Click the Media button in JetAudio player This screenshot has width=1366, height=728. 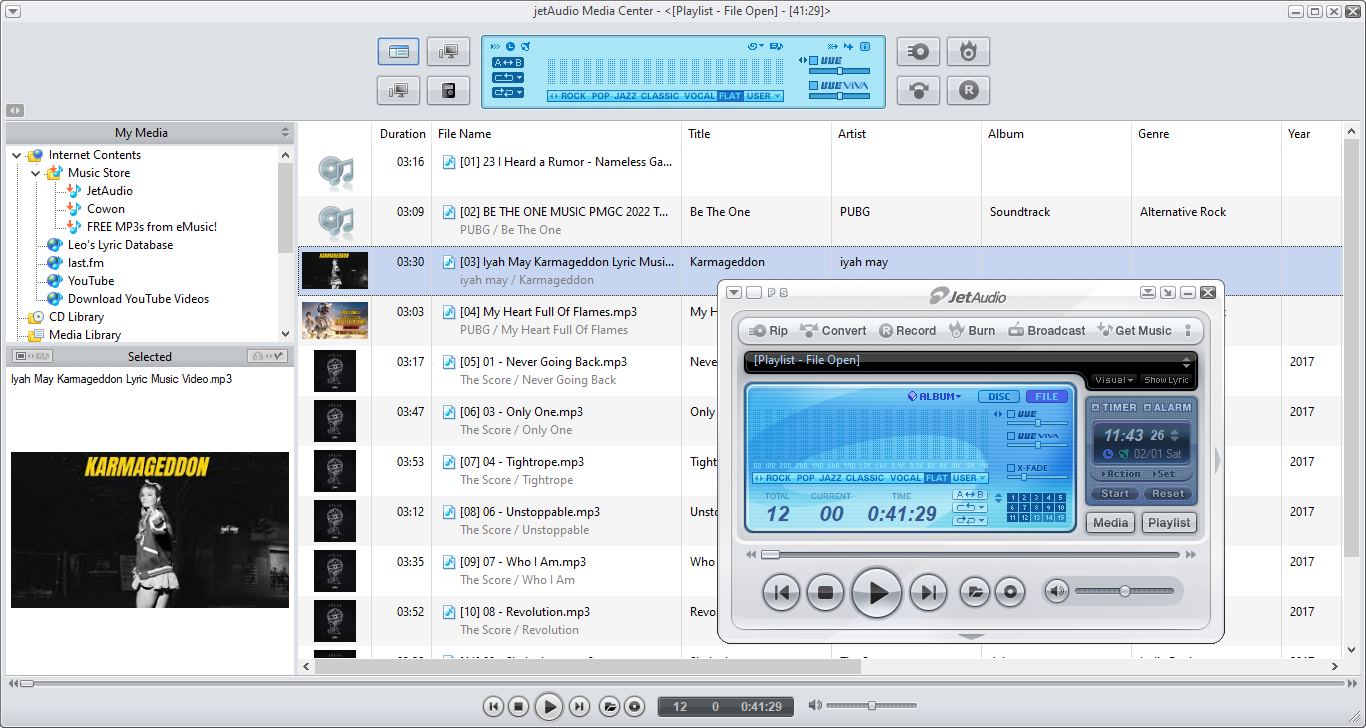click(1110, 523)
